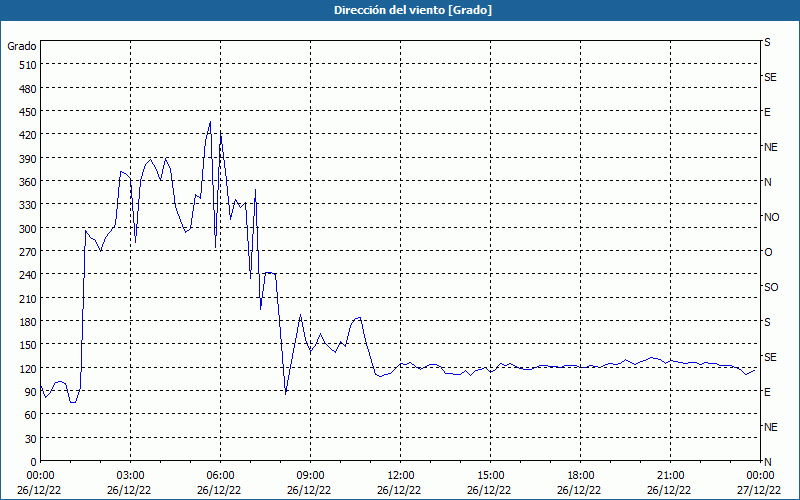Select the 480 y-axis value
Image resolution: width=800 pixels, height=500 pixels.
[28, 89]
